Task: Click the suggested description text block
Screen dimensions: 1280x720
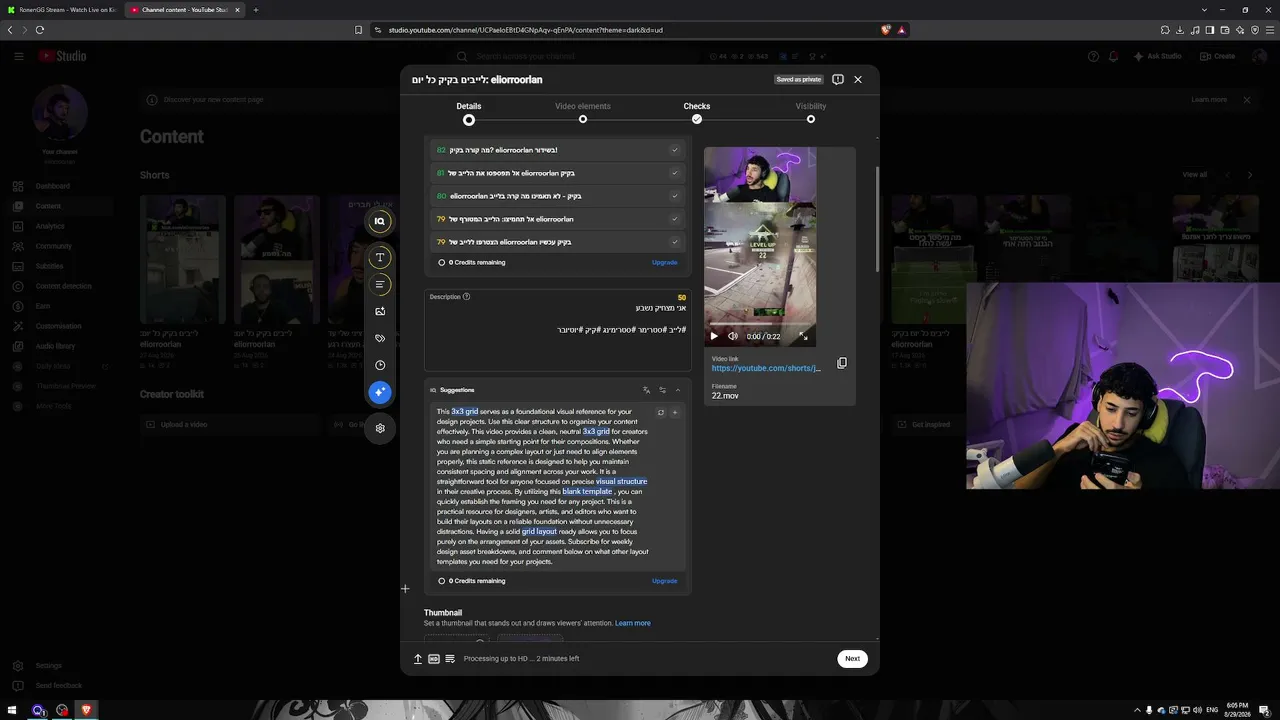Action: coord(545,486)
